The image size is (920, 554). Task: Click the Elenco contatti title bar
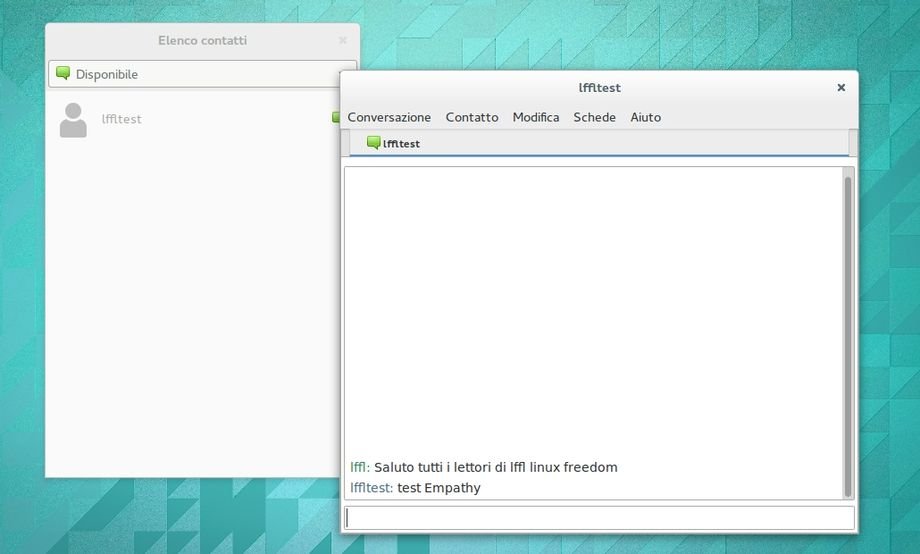(202, 41)
